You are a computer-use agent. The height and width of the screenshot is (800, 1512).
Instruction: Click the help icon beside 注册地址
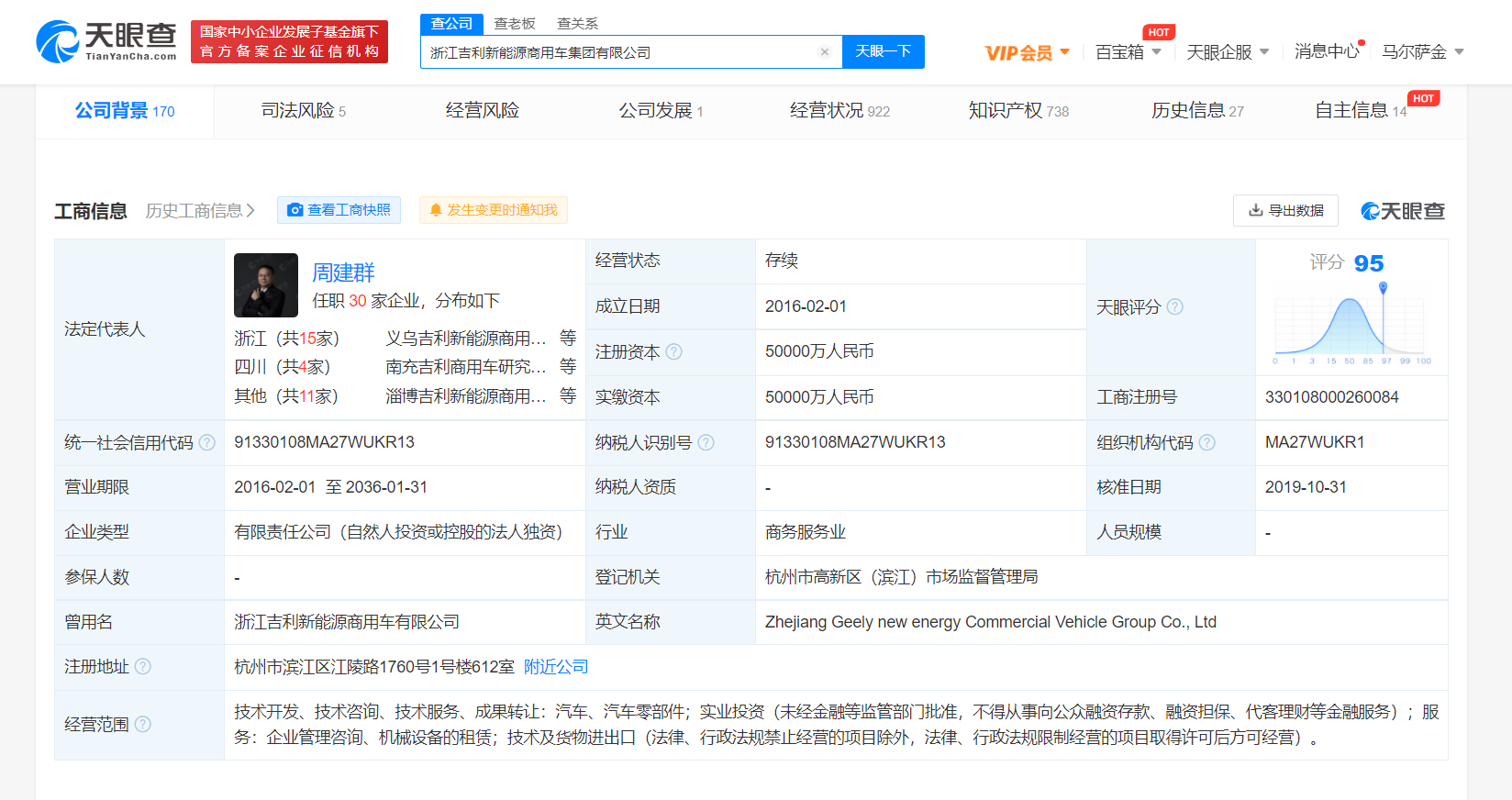[143, 667]
